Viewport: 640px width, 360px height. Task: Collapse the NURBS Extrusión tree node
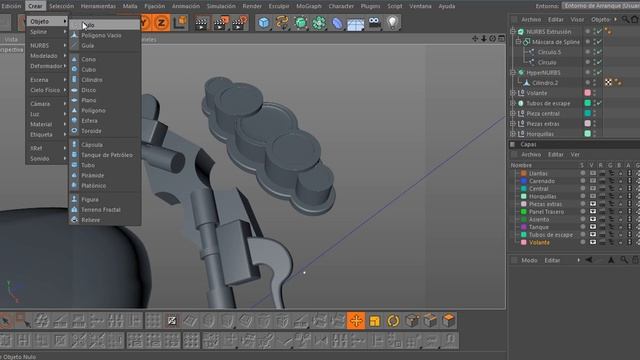513,31
